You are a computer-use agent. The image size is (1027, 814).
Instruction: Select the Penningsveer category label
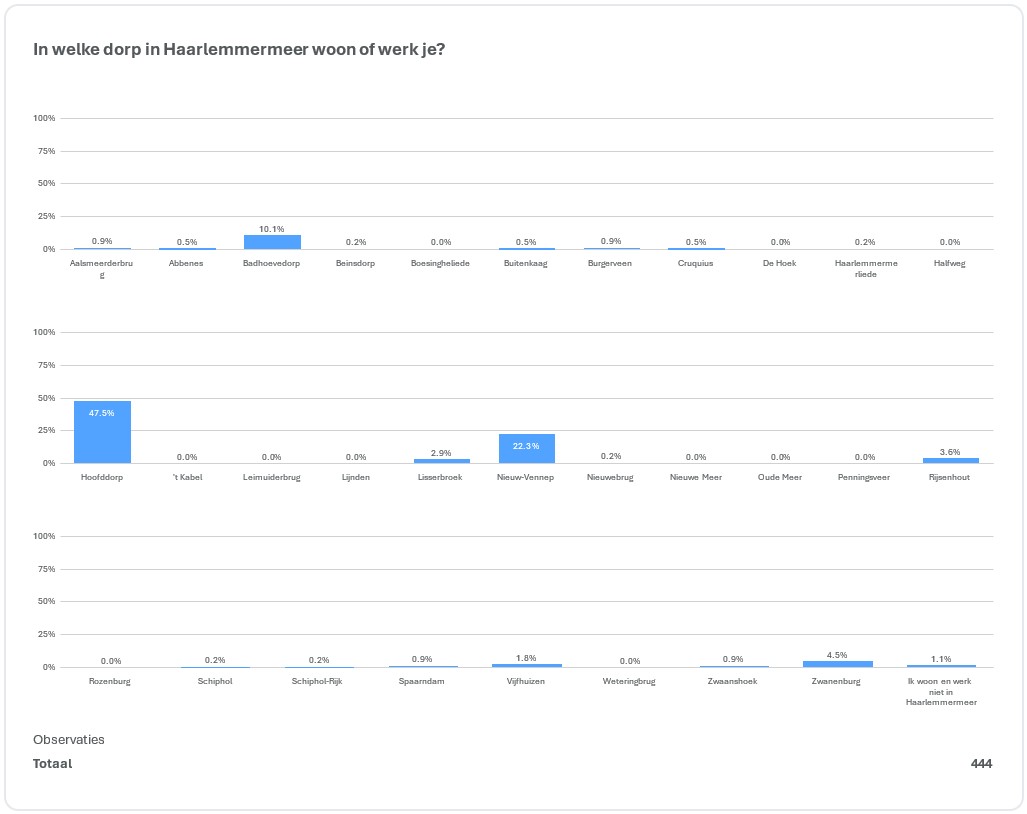pyautogui.click(x=864, y=477)
